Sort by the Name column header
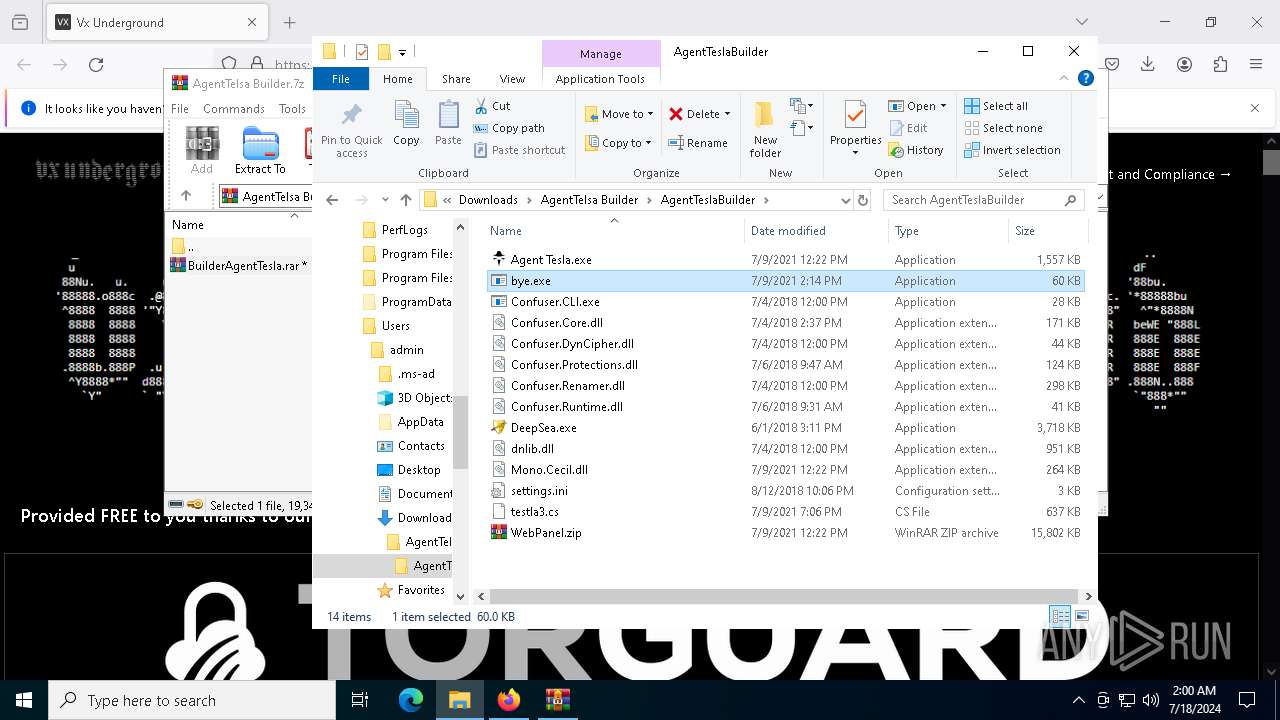 coord(614,231)
